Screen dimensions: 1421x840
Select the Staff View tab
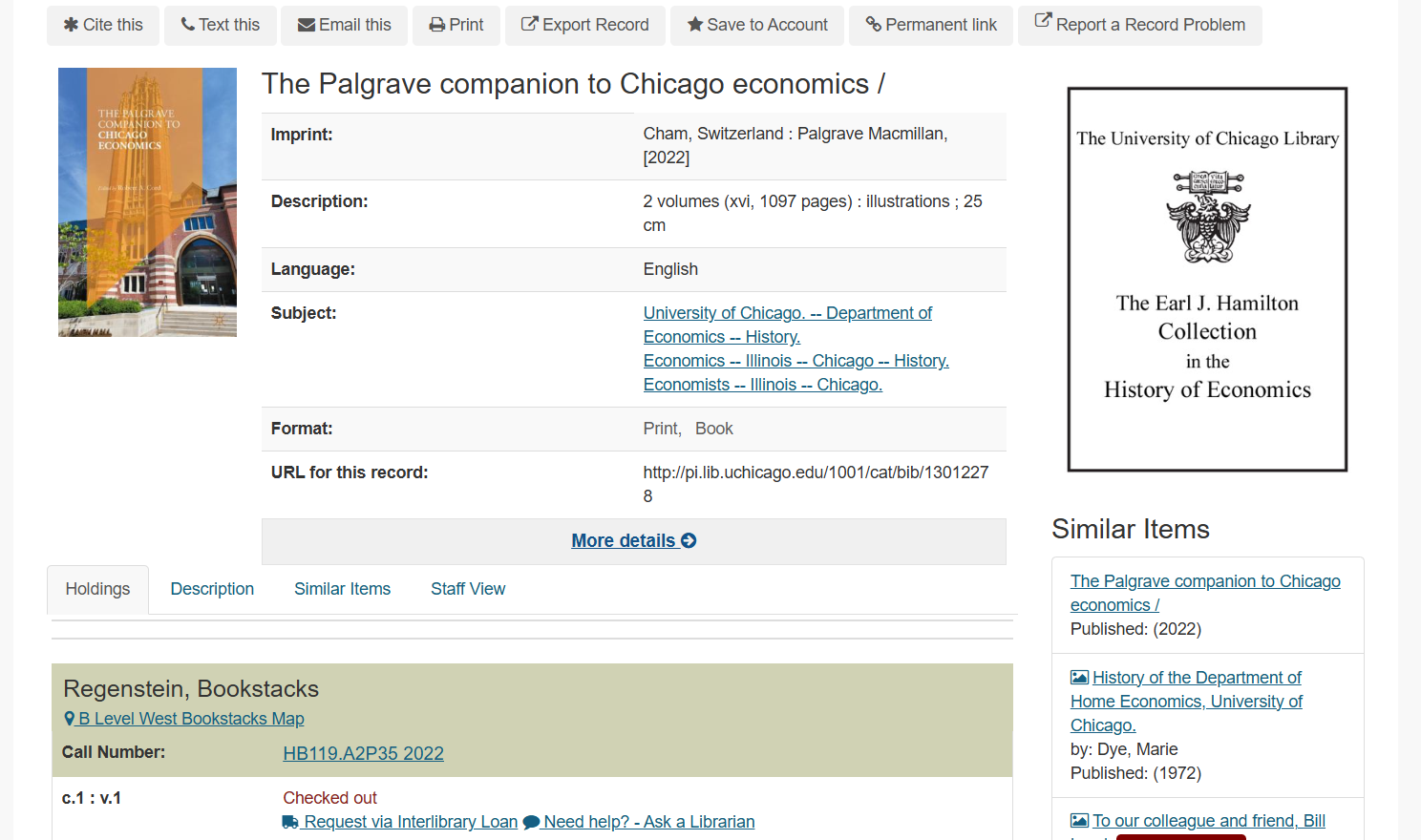[468, 589]
